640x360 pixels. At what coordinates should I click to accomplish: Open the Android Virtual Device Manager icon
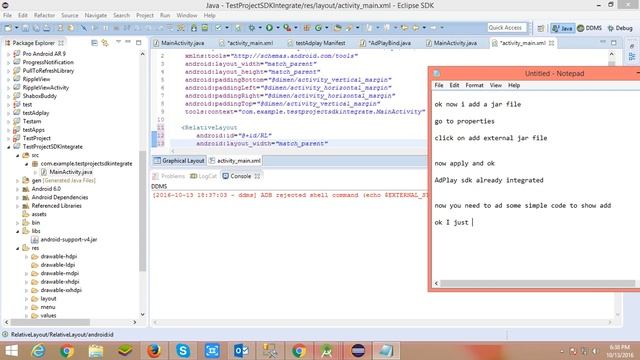pos(204,28)
